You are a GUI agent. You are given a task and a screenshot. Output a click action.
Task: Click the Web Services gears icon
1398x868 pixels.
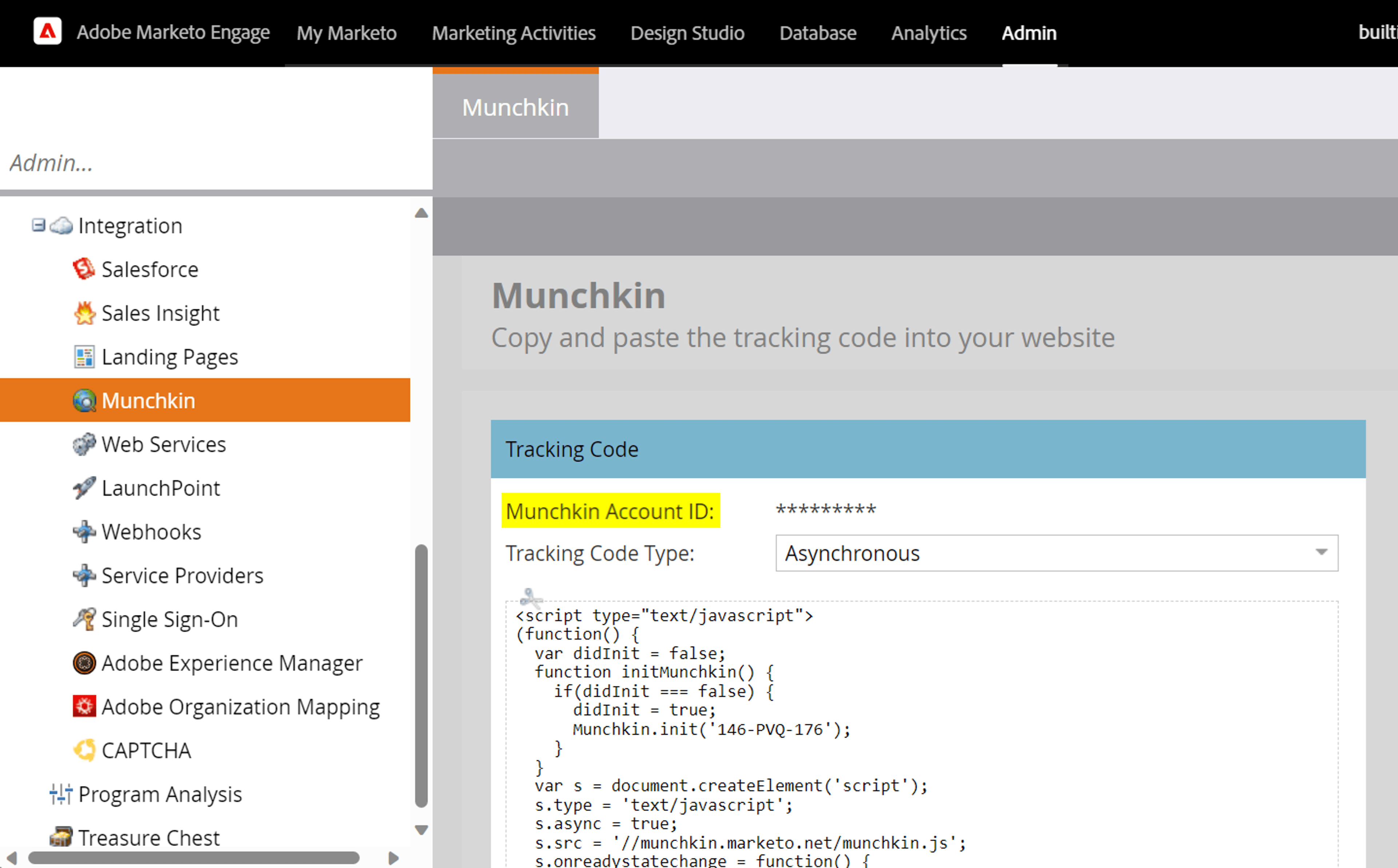[84, 444]
